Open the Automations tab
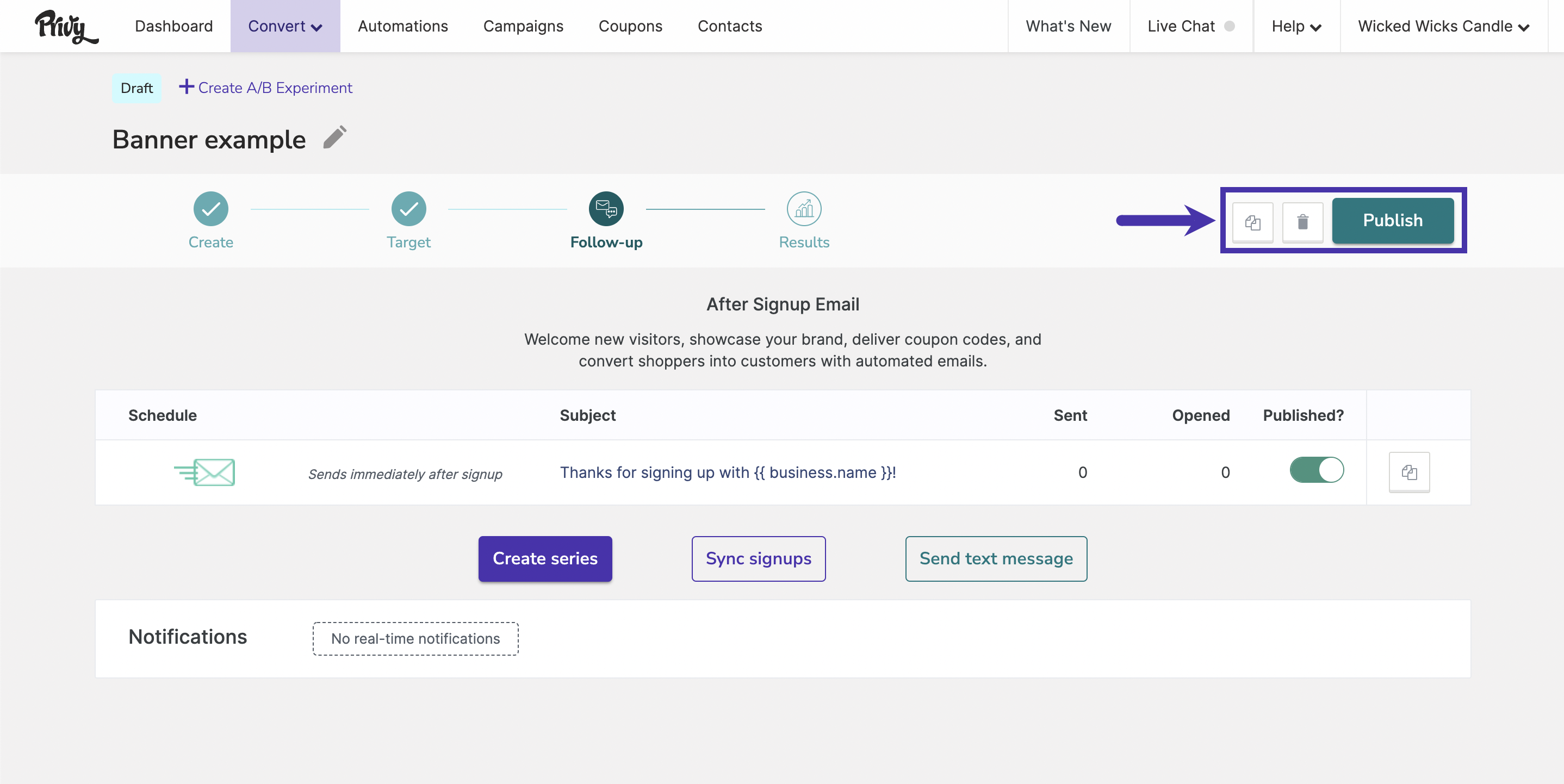 (402, 26)
